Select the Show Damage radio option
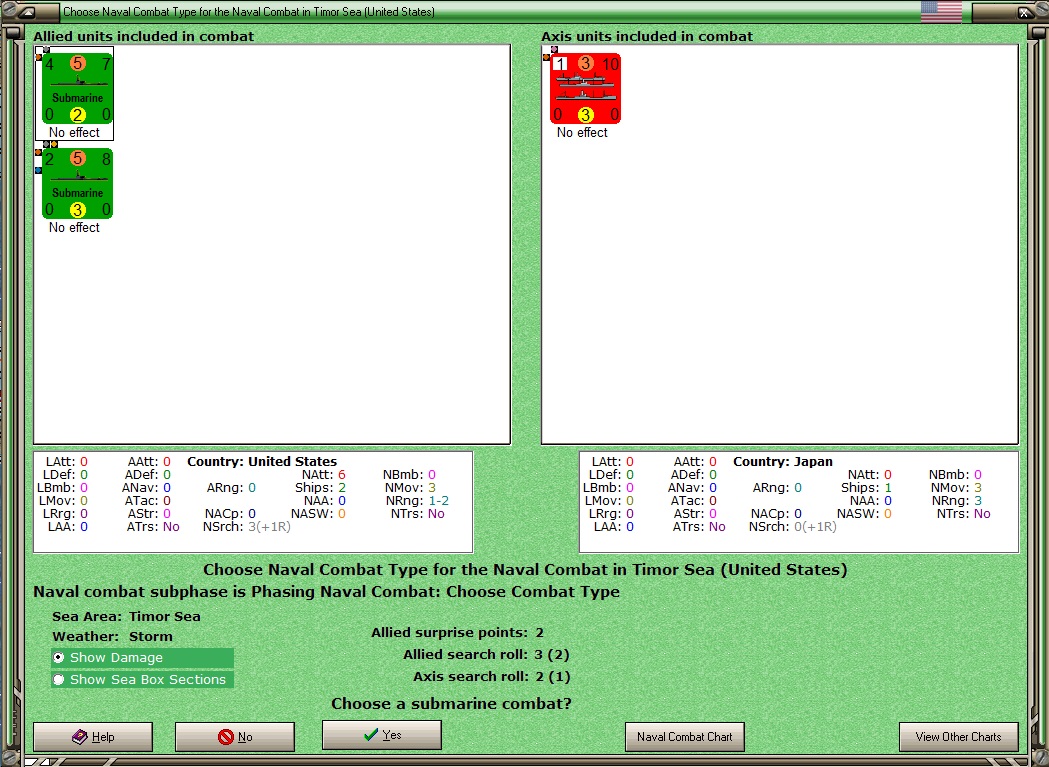This screenshot has height=767, width=1049. tap(142, 657)
